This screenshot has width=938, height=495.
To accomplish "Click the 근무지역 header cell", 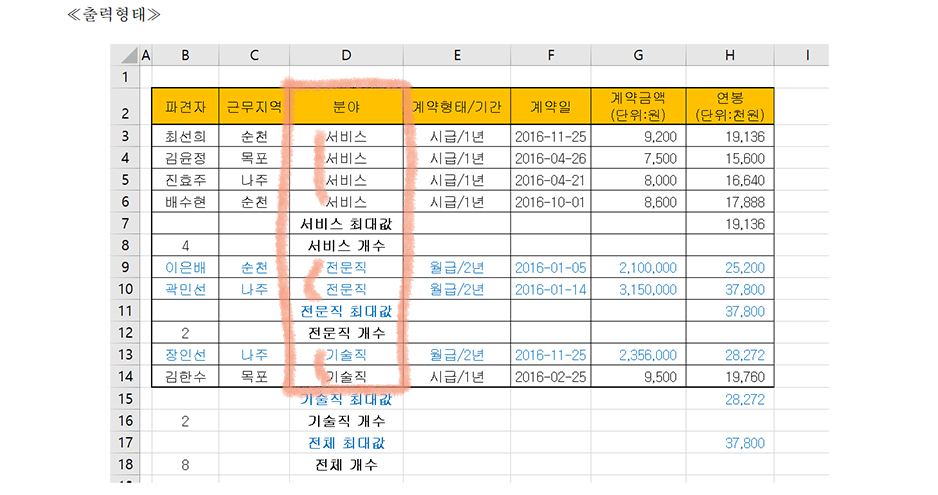I will tap(254, 107).
